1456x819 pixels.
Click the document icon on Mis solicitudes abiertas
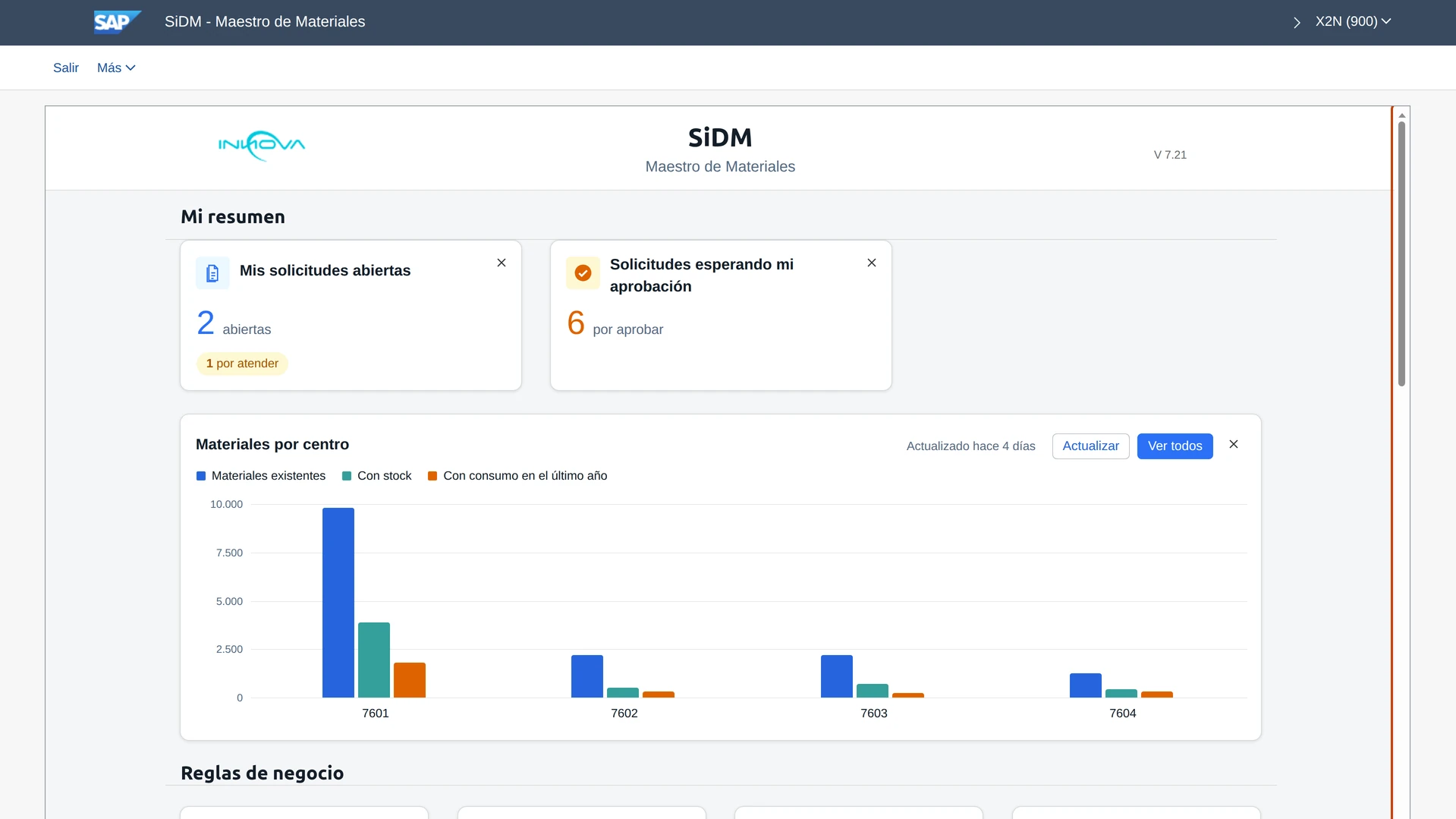point(212,273)
